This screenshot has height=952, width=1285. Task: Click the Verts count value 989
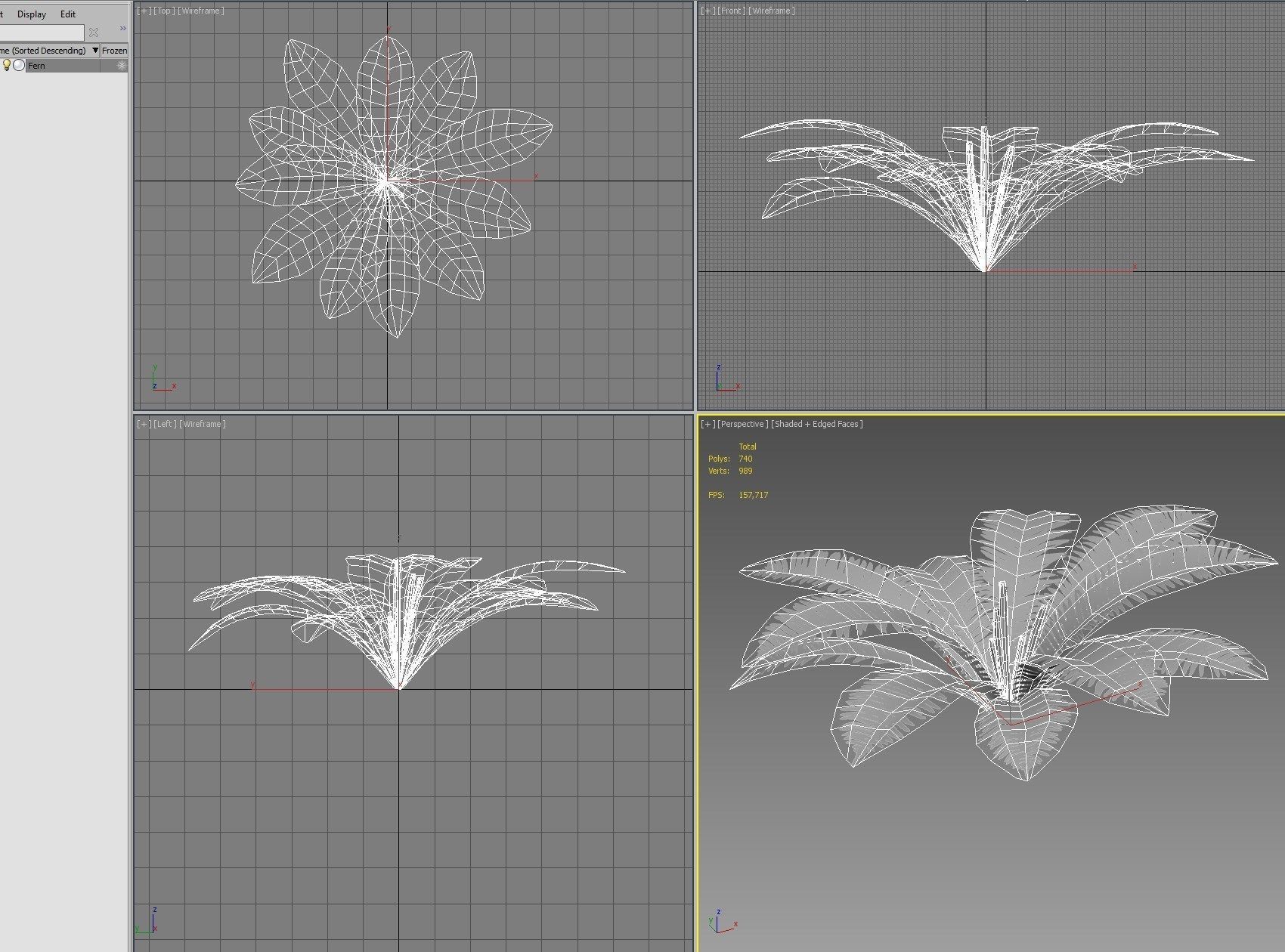(745, 471)
